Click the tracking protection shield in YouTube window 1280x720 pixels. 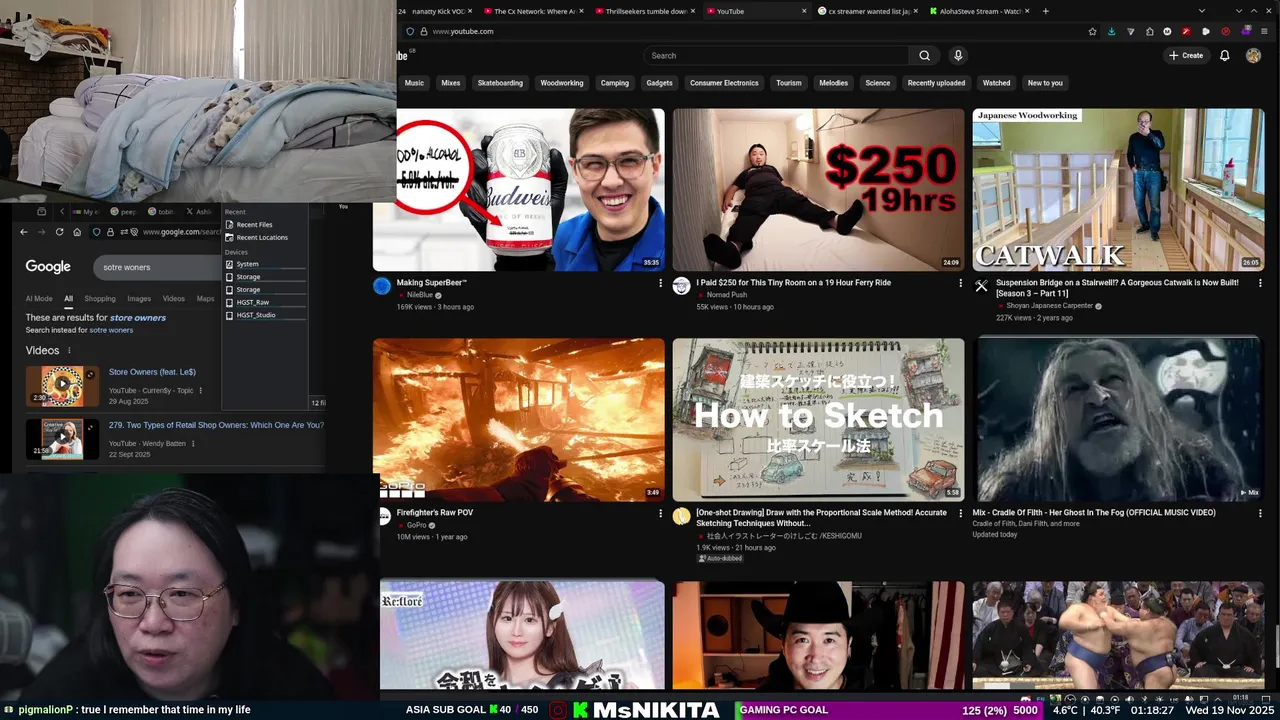click(408, 31)
